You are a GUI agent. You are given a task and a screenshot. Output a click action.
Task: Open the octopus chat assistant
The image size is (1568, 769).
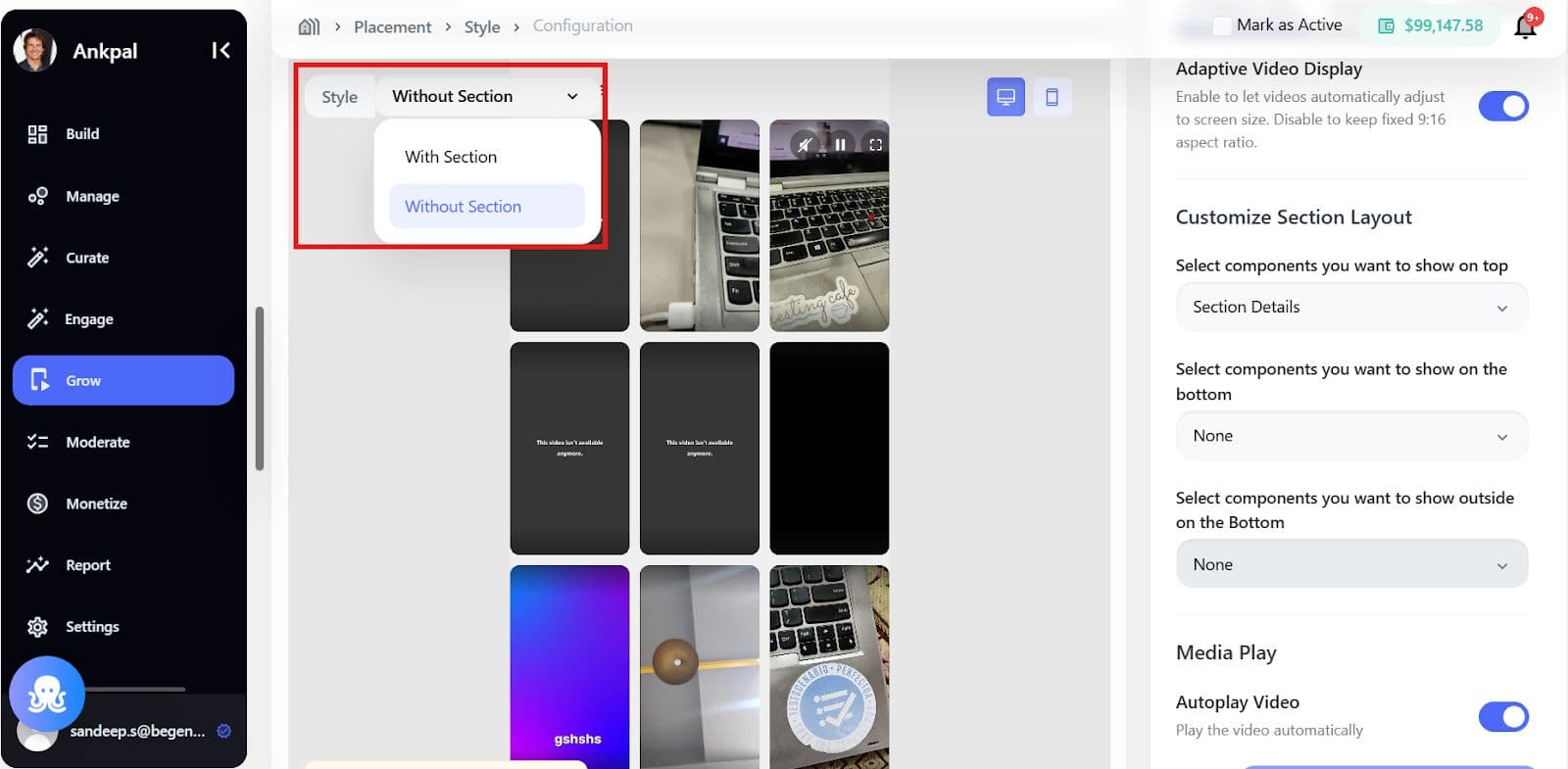[x=46, y=694]
